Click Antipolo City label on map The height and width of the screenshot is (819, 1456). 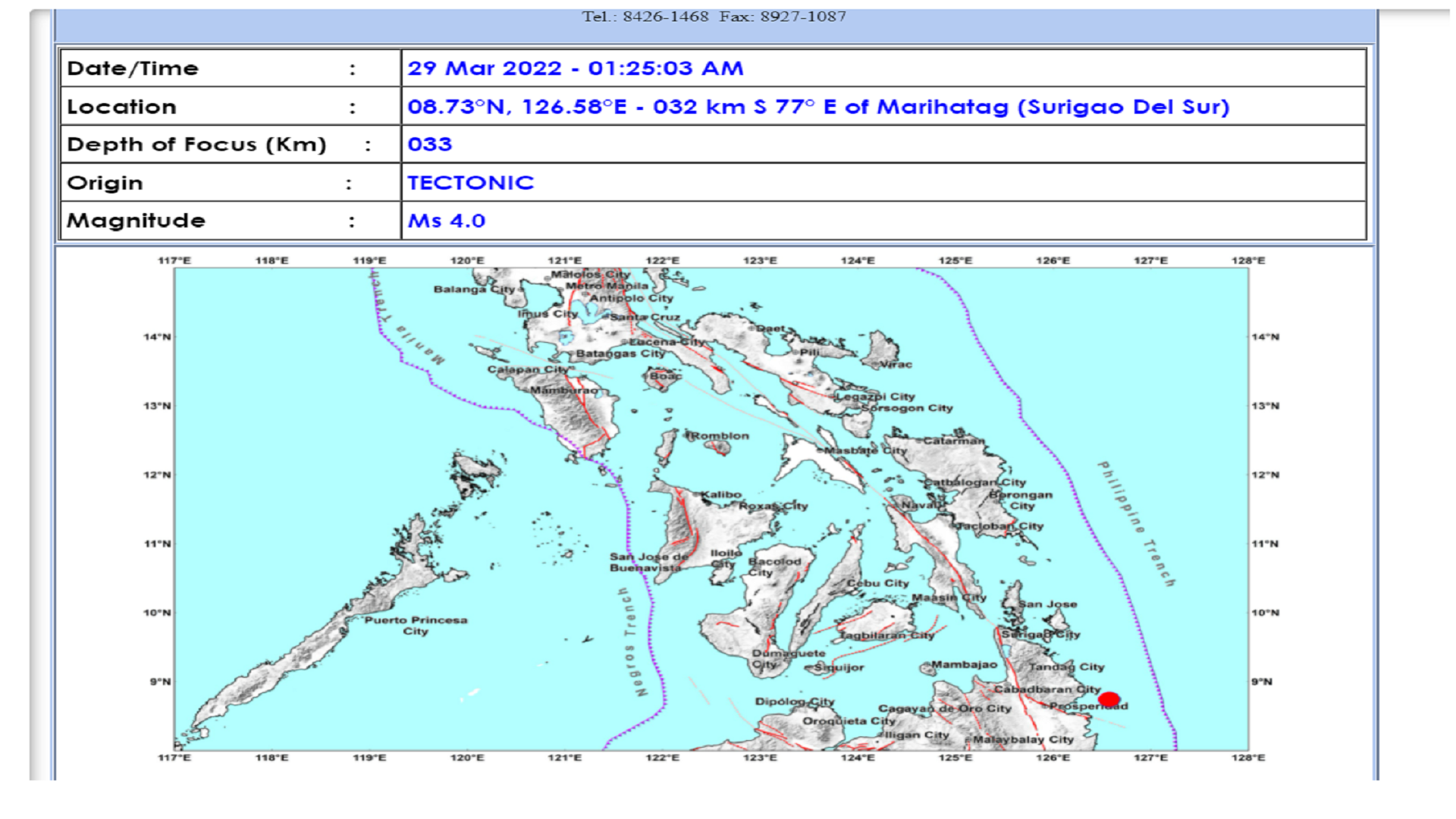click(632, 298)
